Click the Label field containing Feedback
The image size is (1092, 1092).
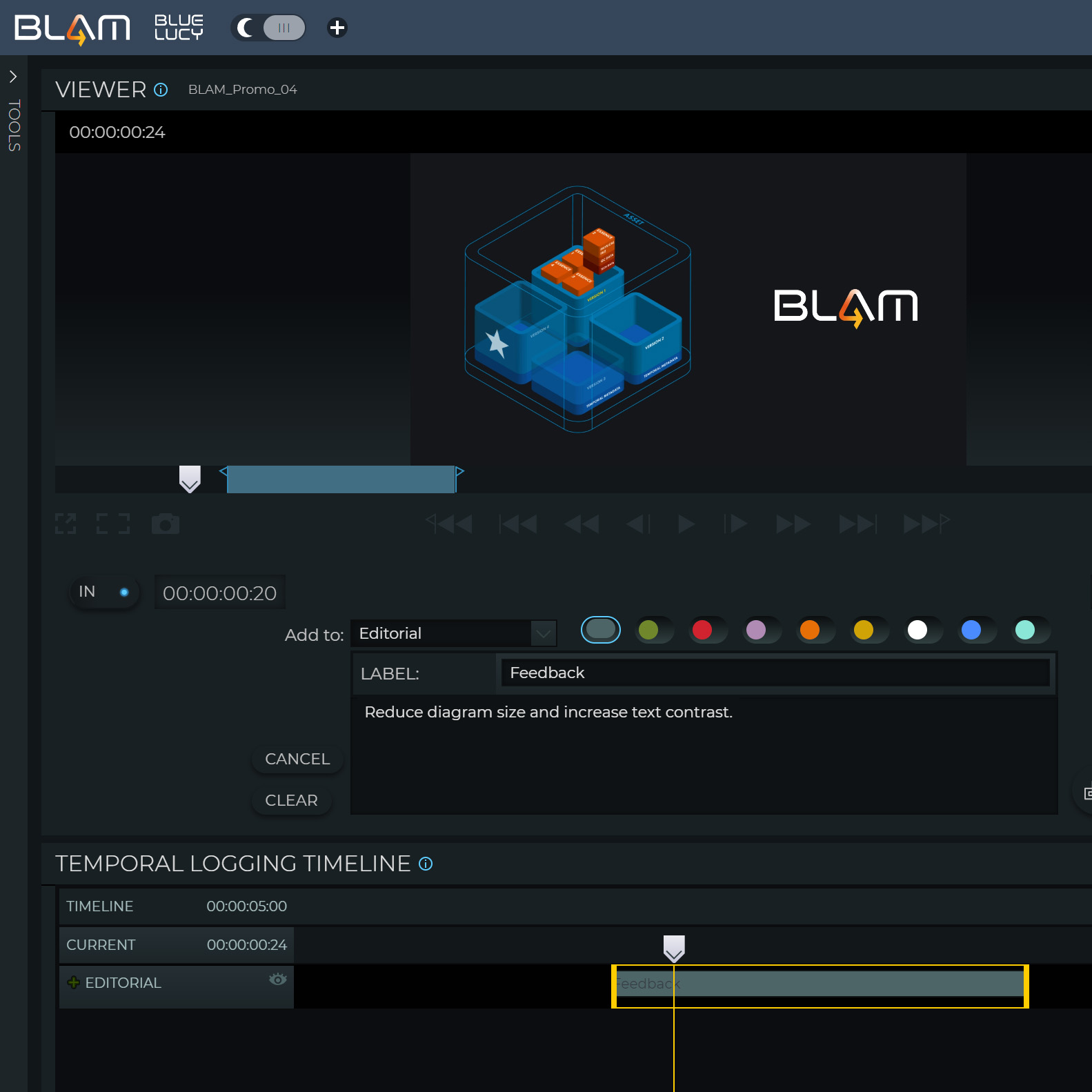pos(775,673)
